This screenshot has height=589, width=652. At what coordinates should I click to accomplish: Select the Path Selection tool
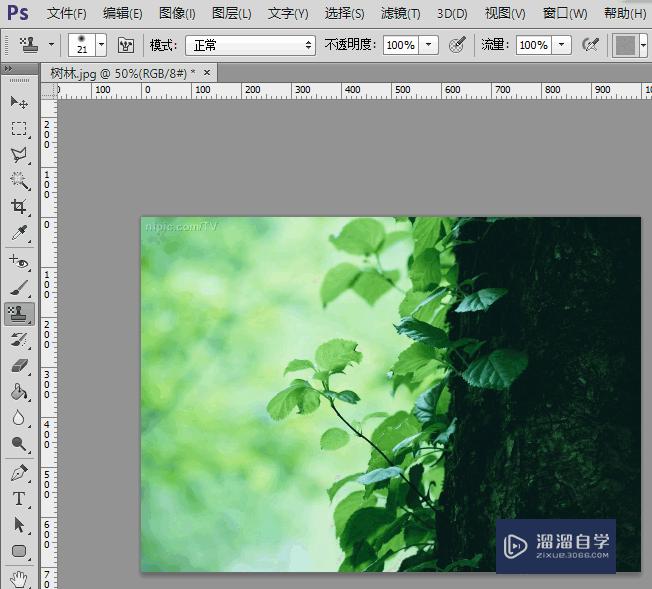click(19, 525)
